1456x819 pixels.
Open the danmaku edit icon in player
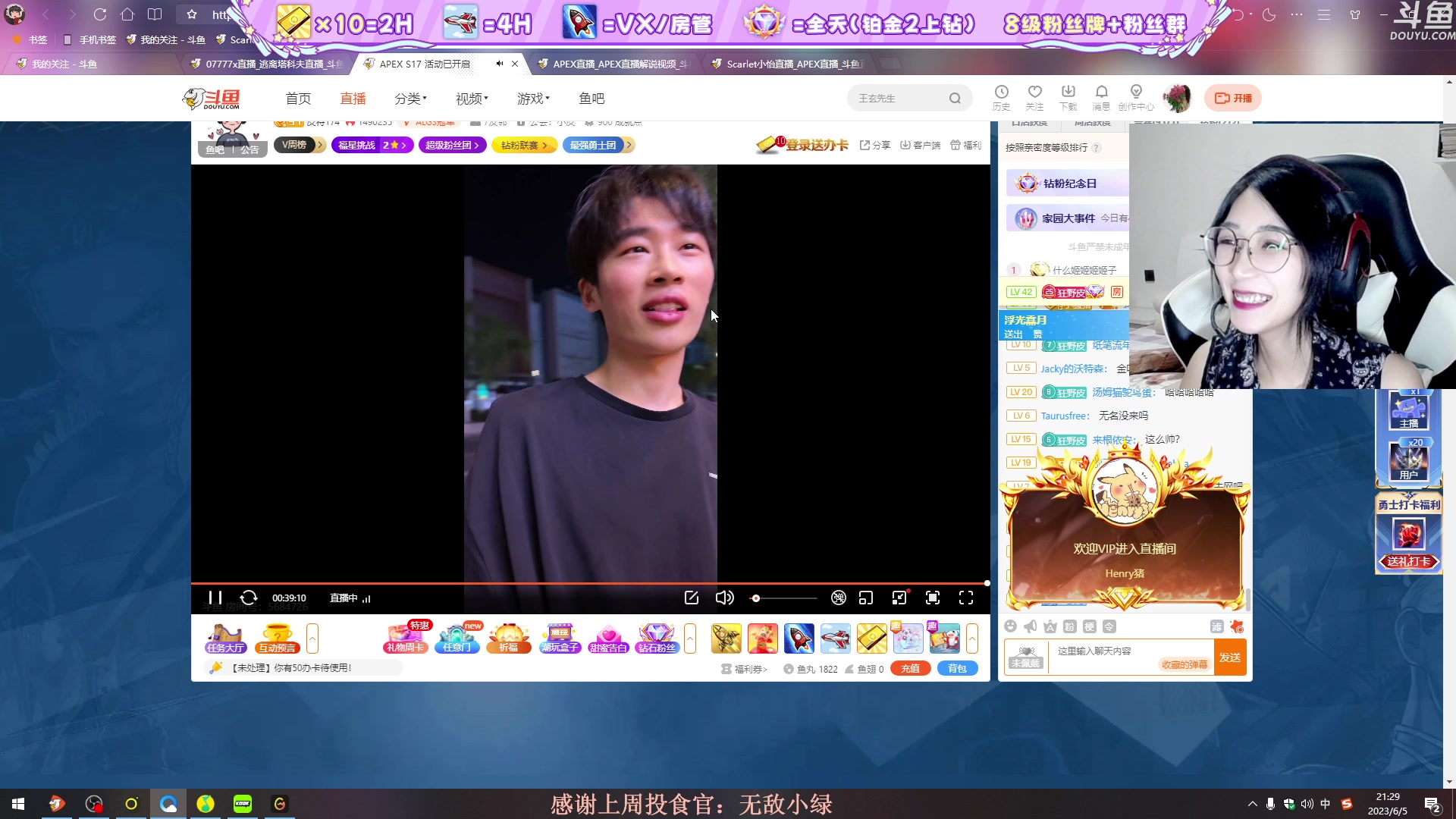[692, 598]
